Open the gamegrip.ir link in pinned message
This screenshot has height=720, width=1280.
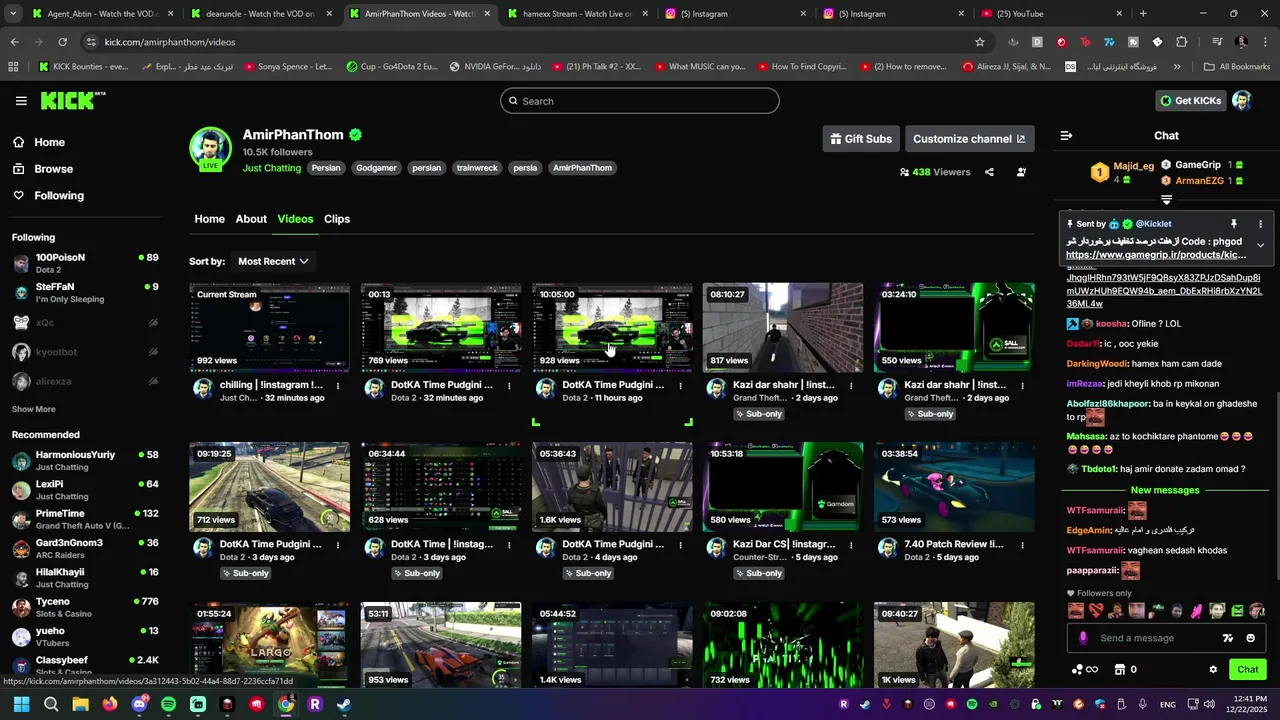[1156, 255]
